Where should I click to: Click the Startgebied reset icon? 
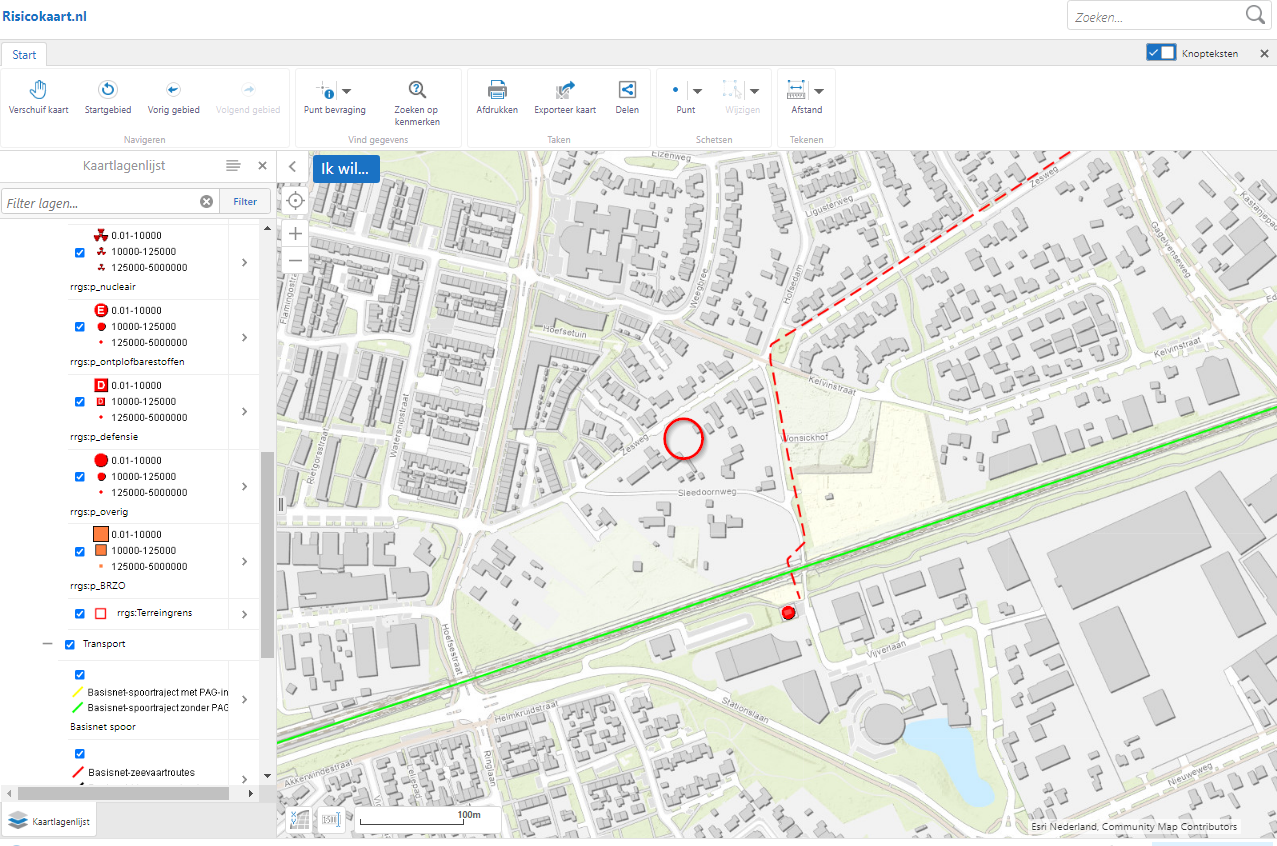coord(108,90)
